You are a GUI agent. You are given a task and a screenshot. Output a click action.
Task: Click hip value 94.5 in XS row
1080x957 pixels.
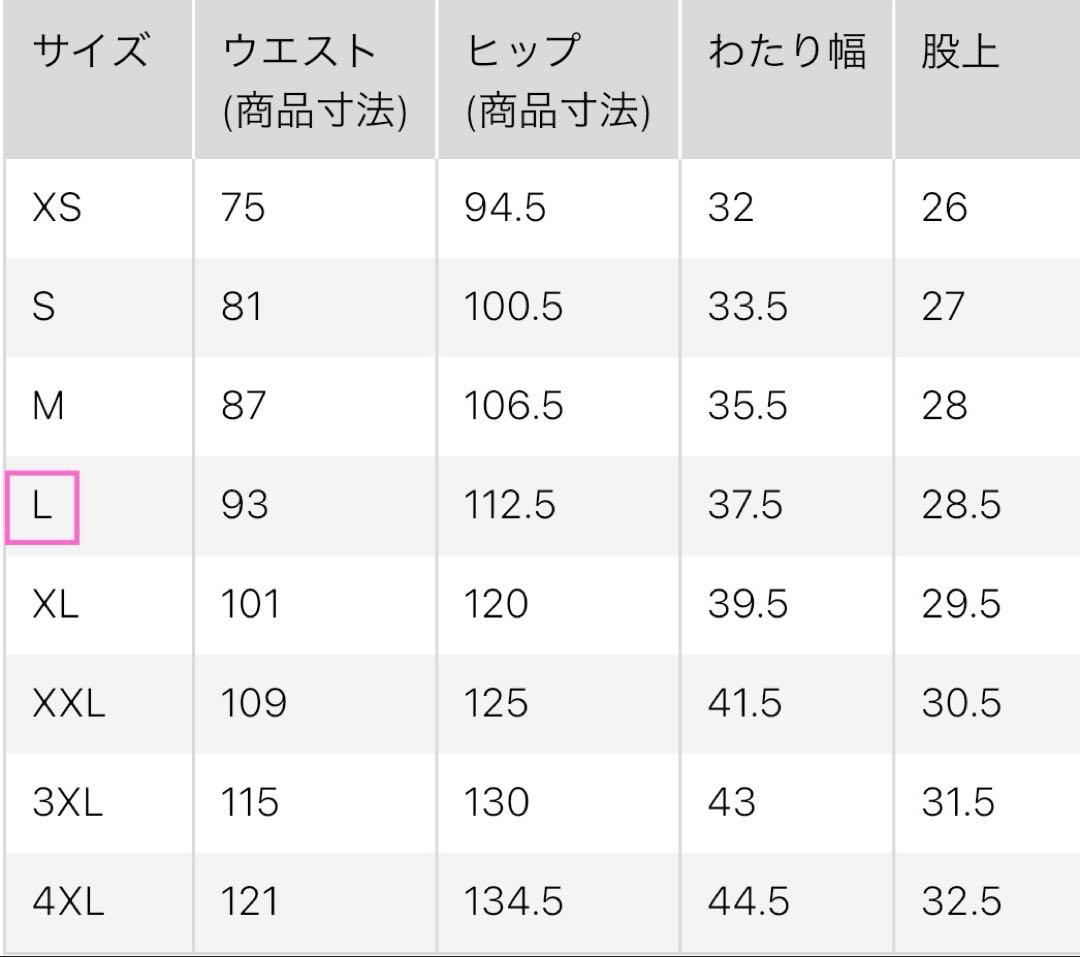pyautogui.click(x=505, y=207)
